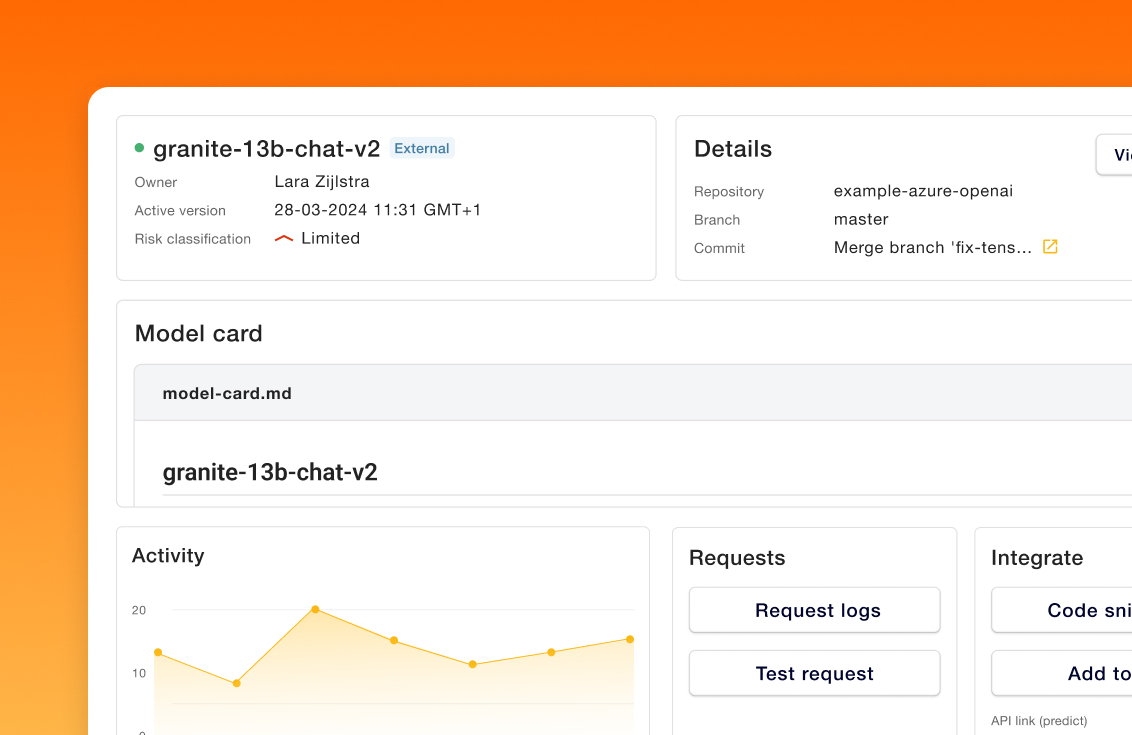
Task: Click the Add to button in Integrate
Action: pyautogui.click(x=1062, y=673)
